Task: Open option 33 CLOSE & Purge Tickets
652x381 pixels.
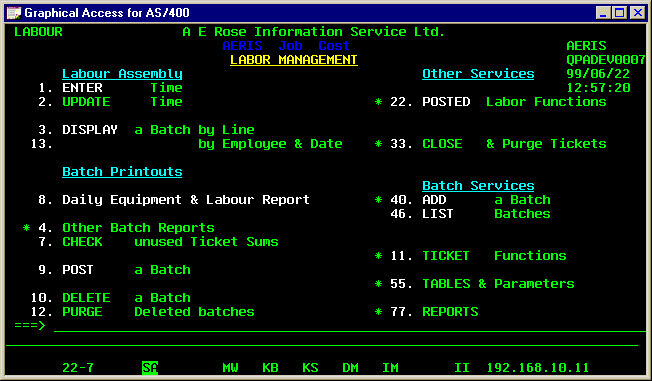Action: coord(491,144)
